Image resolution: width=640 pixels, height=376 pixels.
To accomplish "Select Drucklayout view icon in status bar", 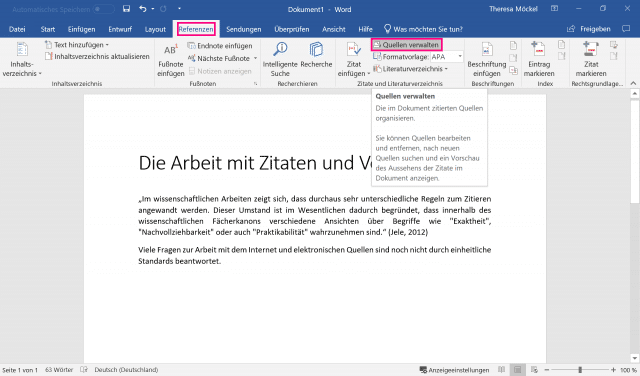I will 518,370.
